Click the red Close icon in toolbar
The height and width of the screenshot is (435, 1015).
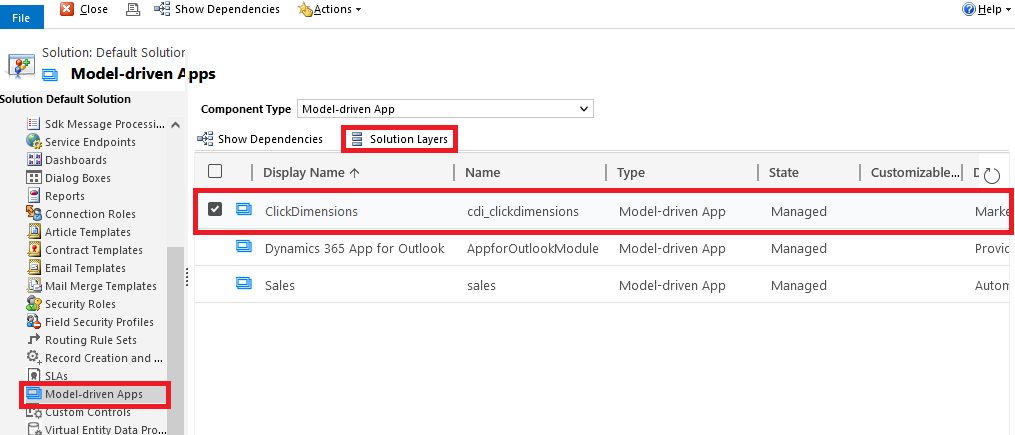[67, 9]
